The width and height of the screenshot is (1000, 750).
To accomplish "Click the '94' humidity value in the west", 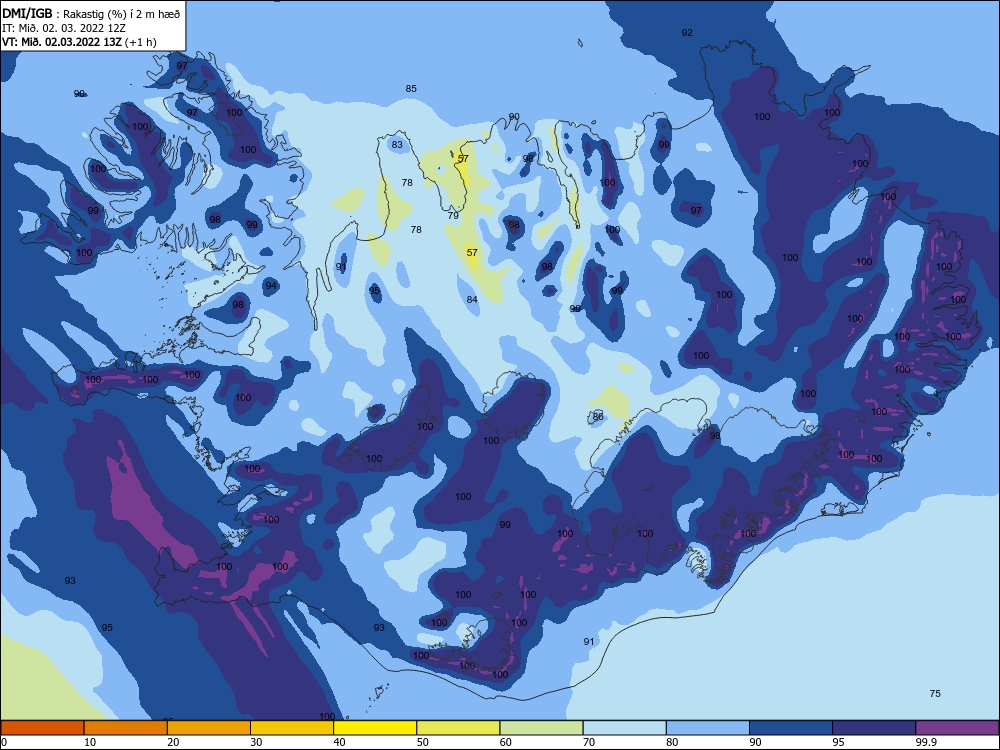I will point(272,286).
